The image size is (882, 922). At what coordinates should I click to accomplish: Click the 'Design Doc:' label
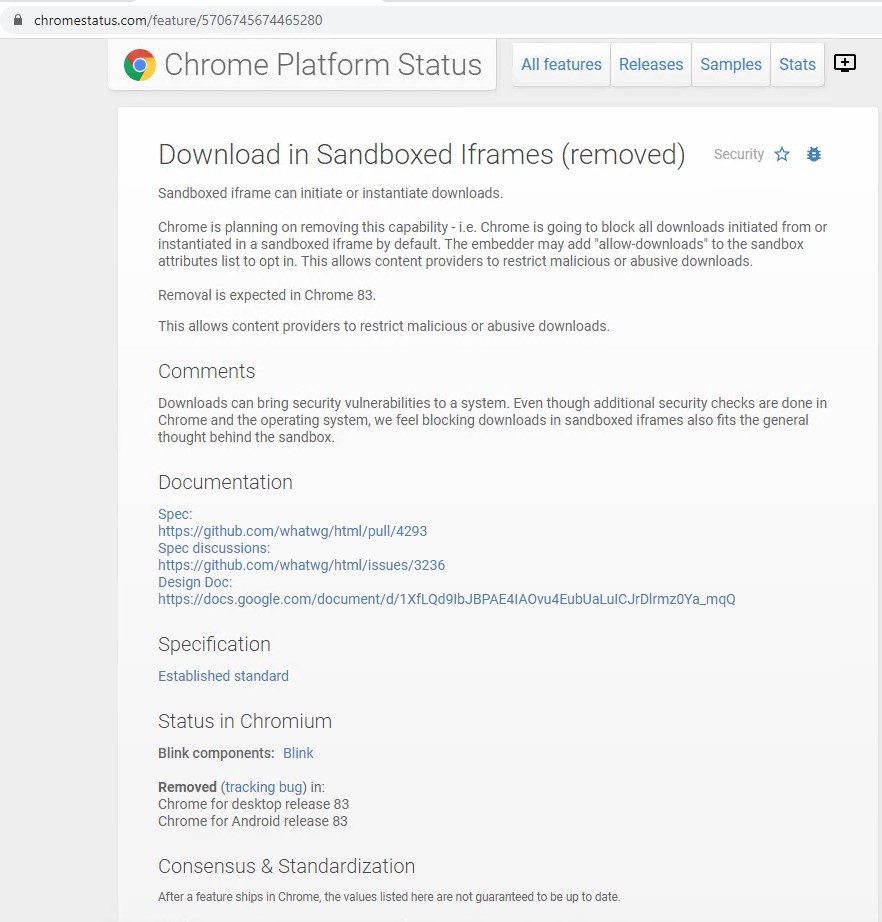pyautogui.click(x=195, y=582)
